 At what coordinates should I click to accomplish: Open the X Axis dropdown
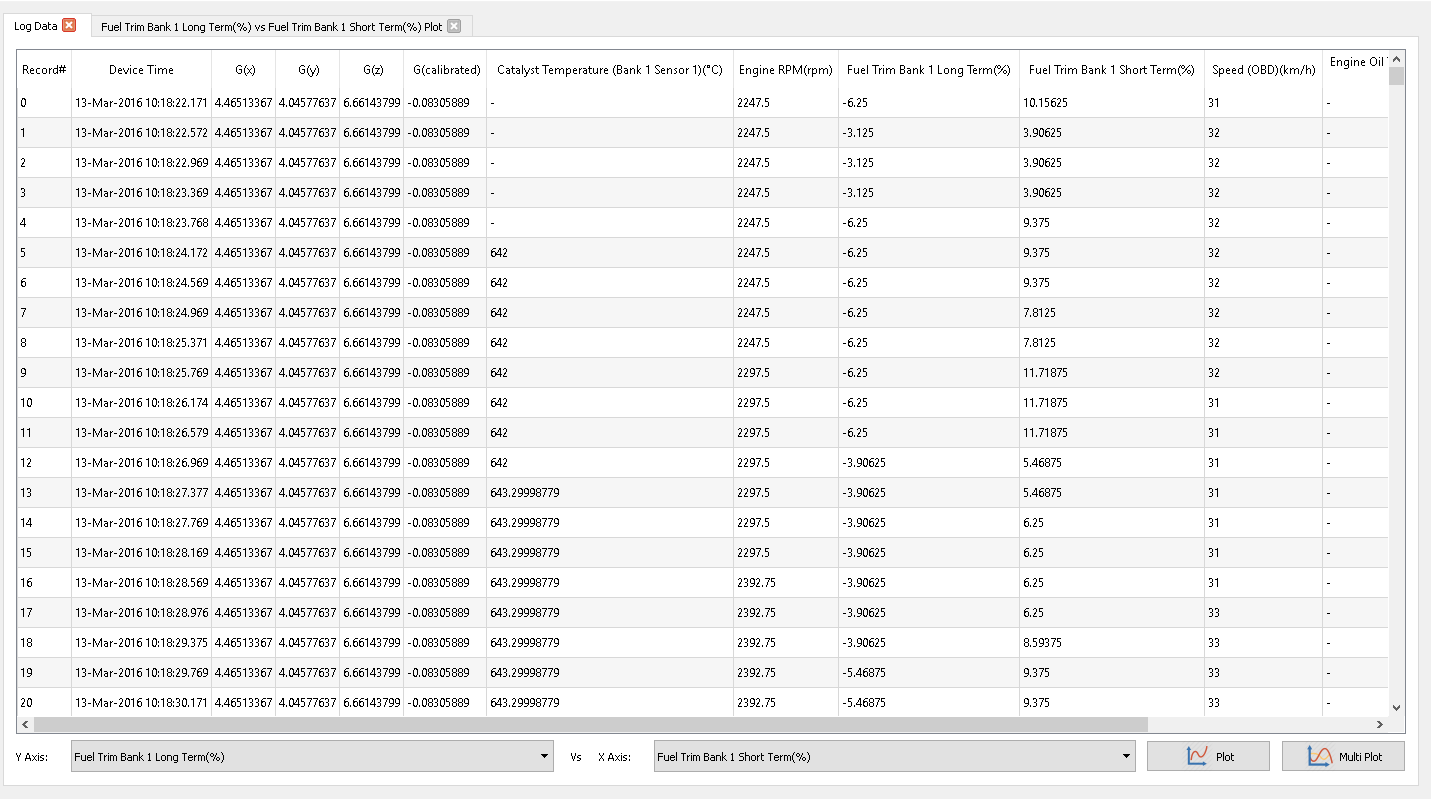(x=894, y=757)
